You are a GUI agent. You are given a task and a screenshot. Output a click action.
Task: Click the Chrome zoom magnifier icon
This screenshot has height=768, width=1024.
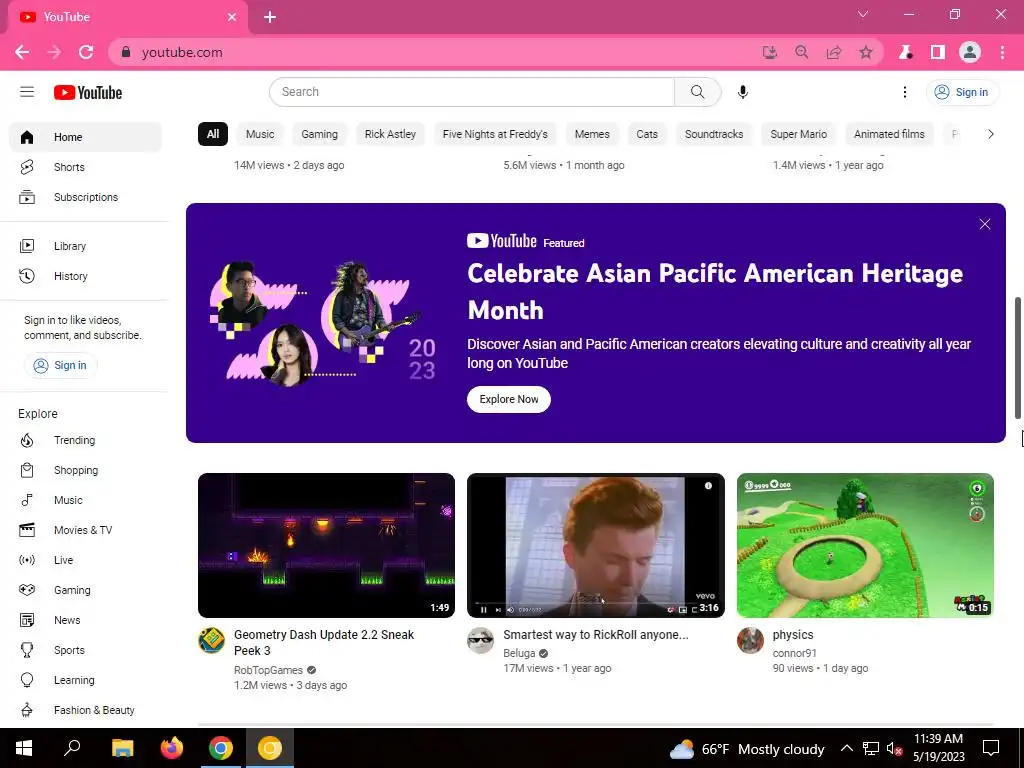[802, 52]
